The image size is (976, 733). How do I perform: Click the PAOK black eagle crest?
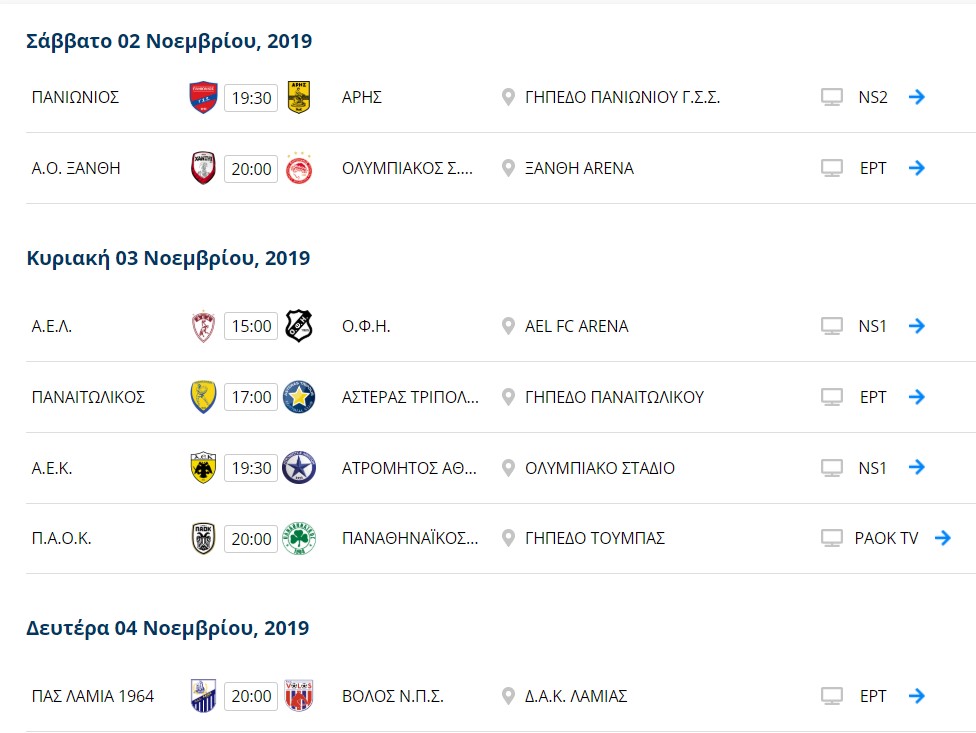point(203,538)
